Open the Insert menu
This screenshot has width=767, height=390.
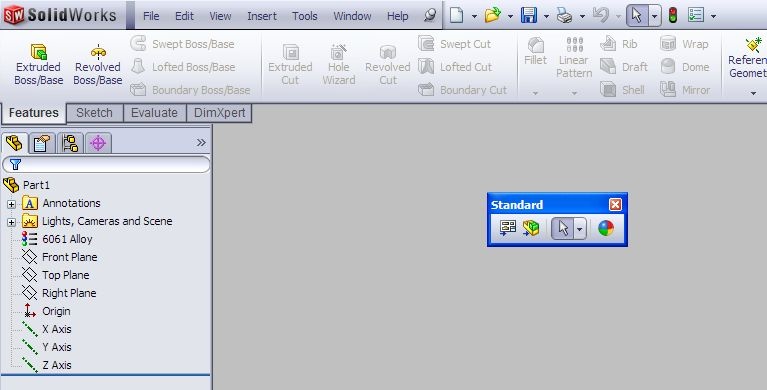(x=262, y=16)
